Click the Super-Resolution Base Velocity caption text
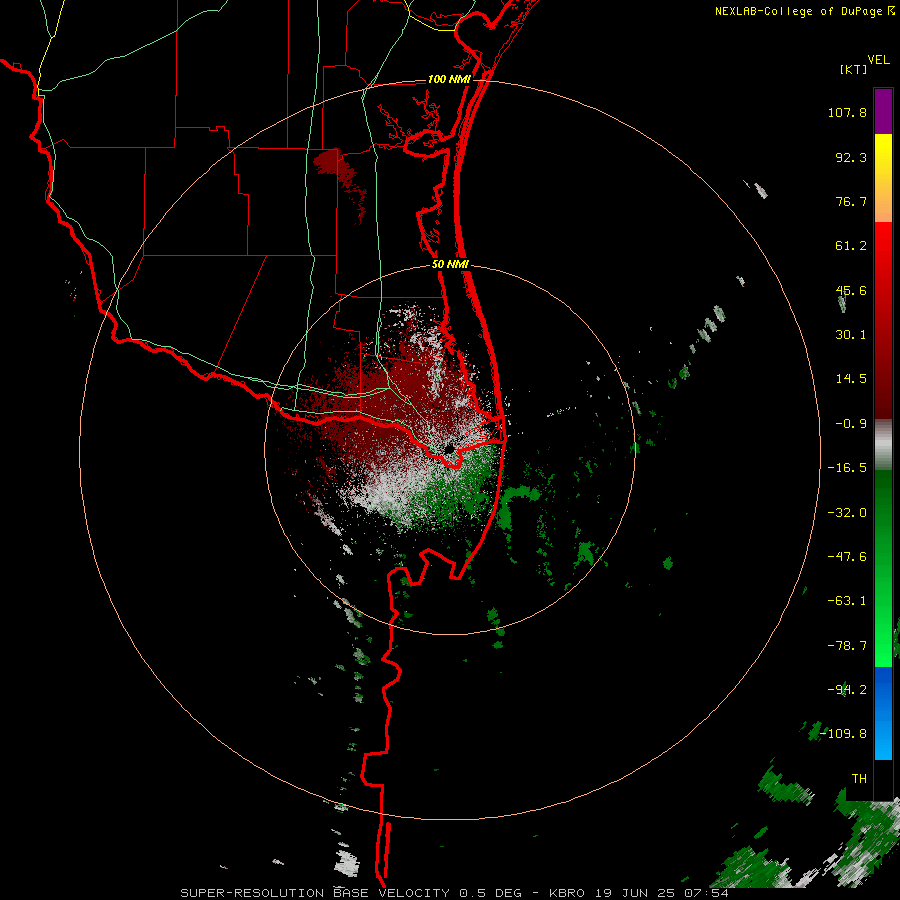 454,893
